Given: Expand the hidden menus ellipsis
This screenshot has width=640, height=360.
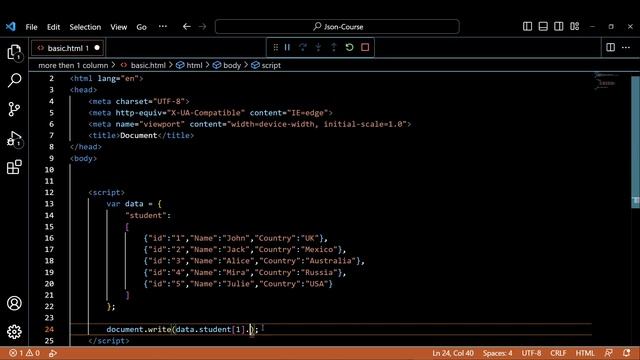Looking at the screenshot, I should (163, 27).
